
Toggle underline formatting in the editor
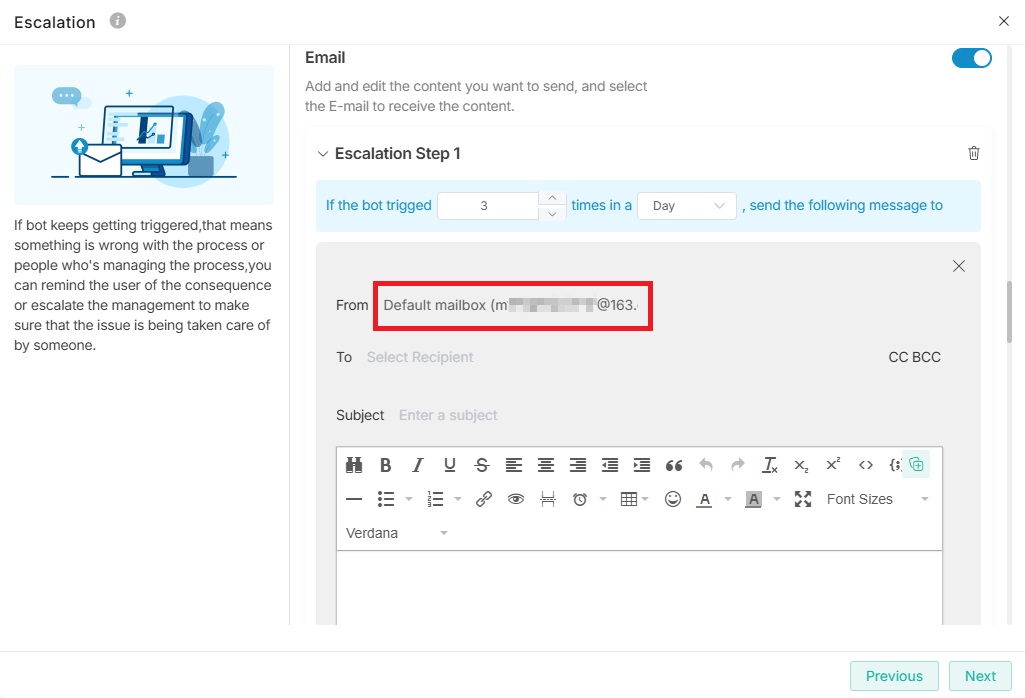pyautogui.click(x=450, y=464)
